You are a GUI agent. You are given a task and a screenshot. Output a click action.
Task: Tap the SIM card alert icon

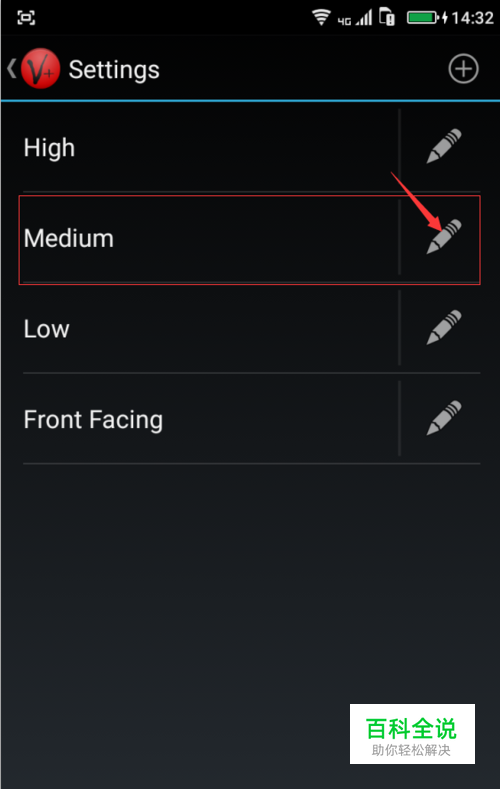click(387, 17)
